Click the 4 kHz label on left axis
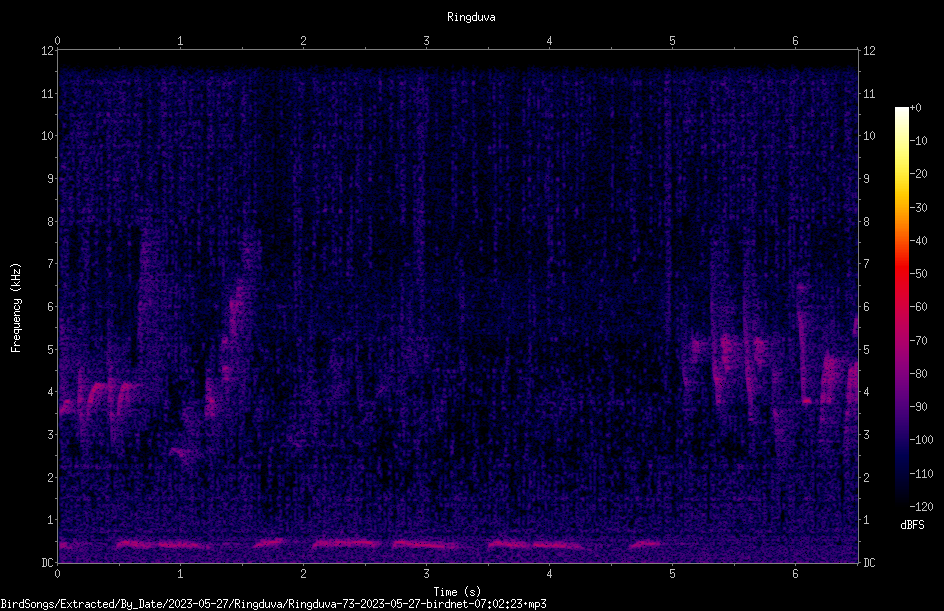Image resolution: width=944 pixels, height=611 pixels. point(49,392)
